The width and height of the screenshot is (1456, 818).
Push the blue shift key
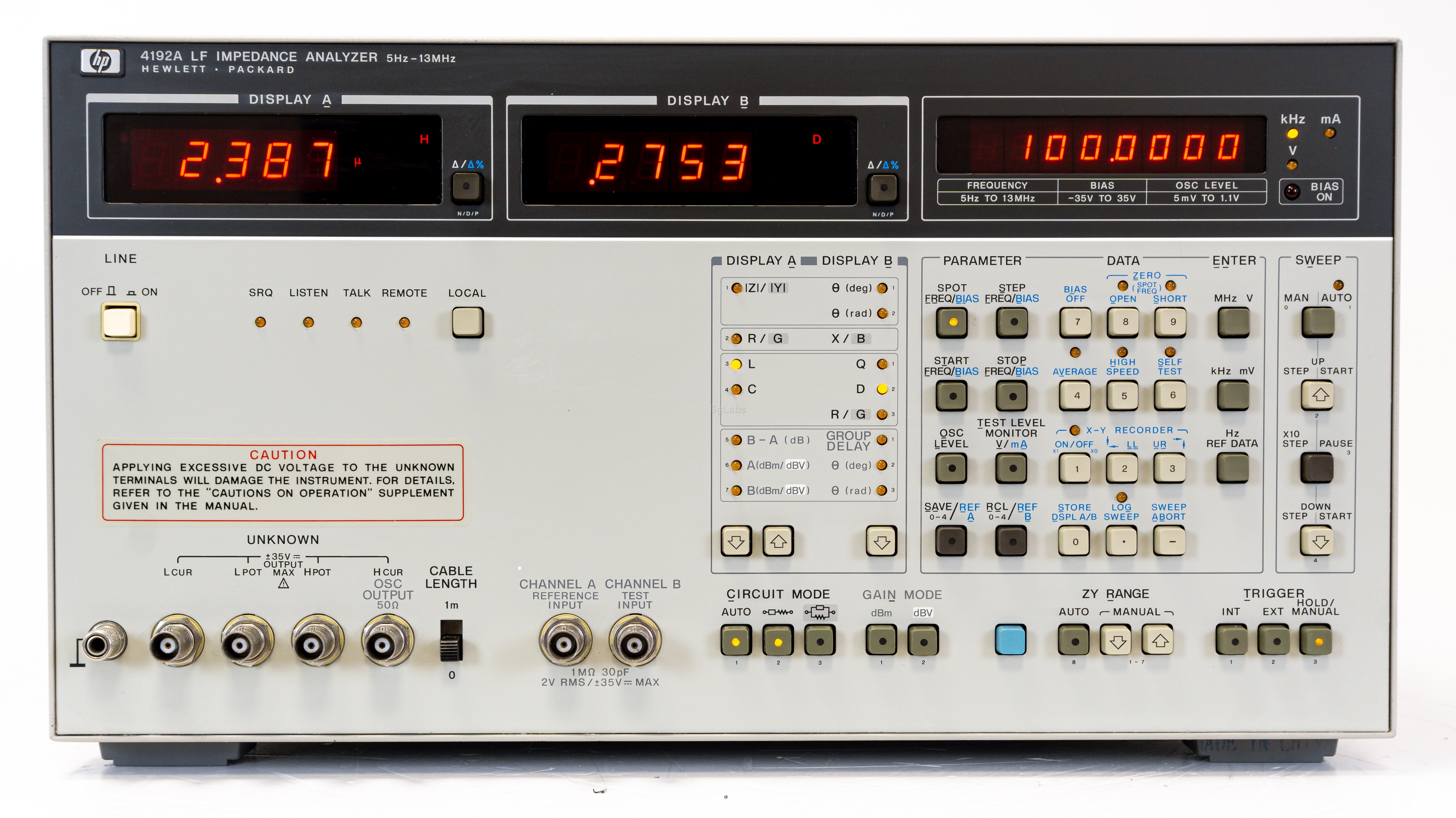coord(1010,640)
